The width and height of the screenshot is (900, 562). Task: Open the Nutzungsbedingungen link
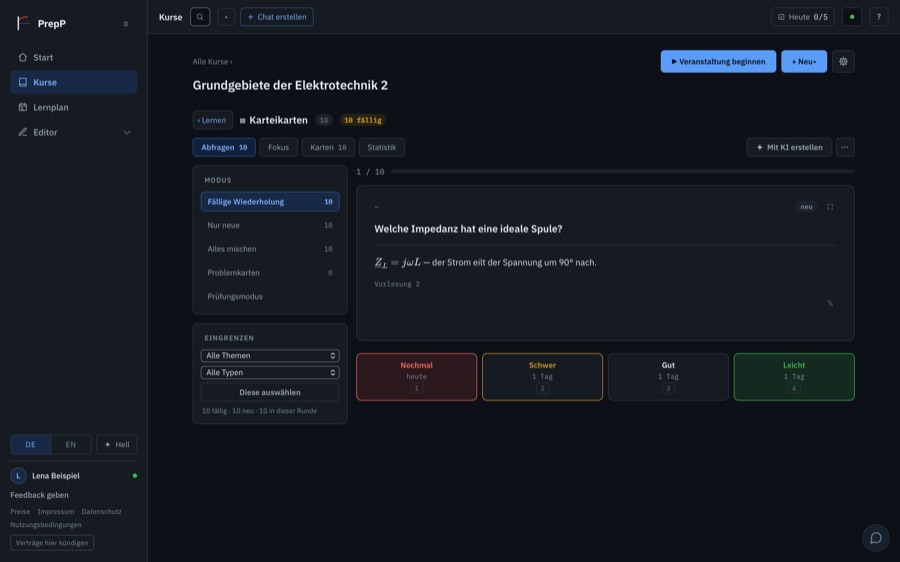[x=46, y=525]
